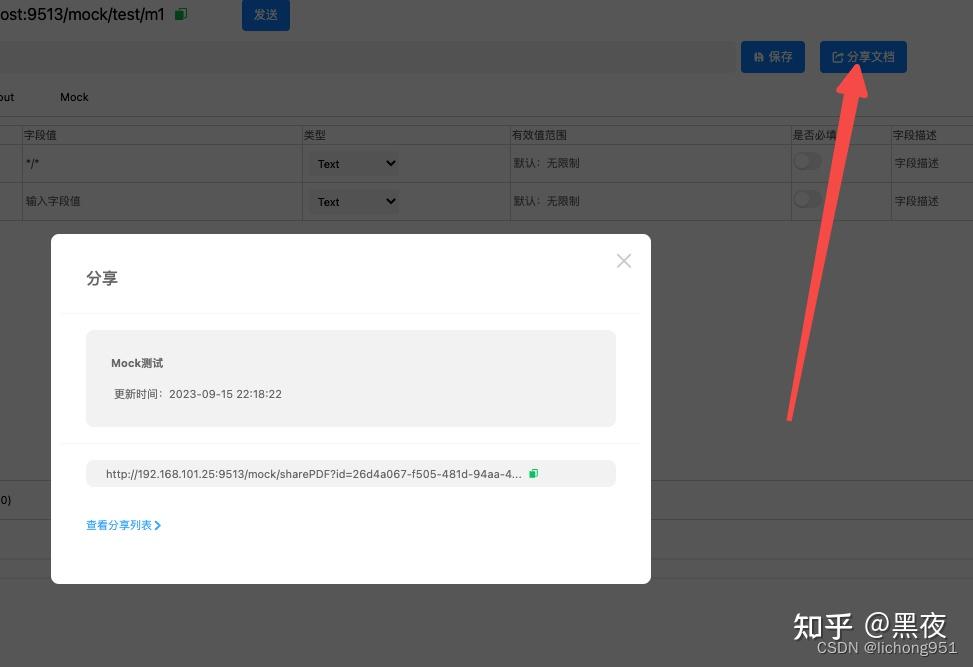Toggle the required switch for the */* row

coord(808,159)
